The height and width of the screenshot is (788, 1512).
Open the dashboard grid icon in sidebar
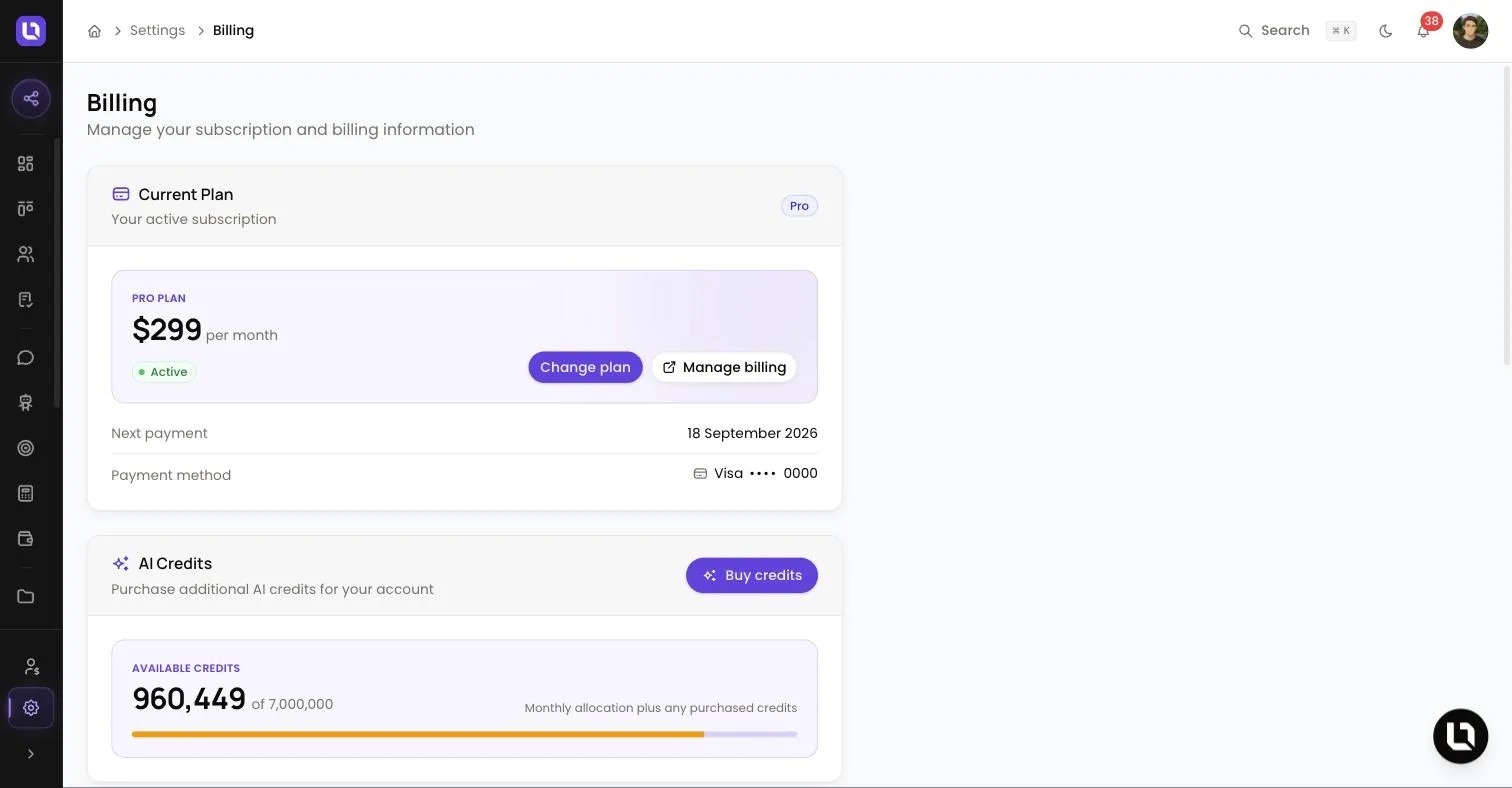click(x=26, y=163)
